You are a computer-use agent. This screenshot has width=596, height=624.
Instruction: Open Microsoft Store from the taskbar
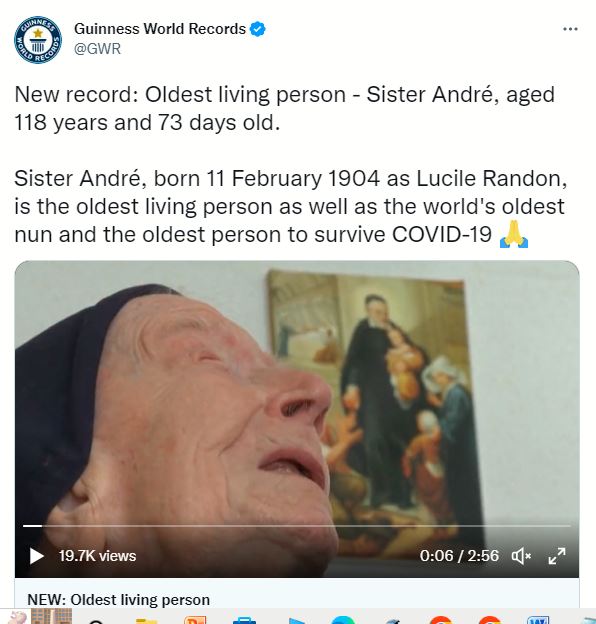tap(244, 620)
